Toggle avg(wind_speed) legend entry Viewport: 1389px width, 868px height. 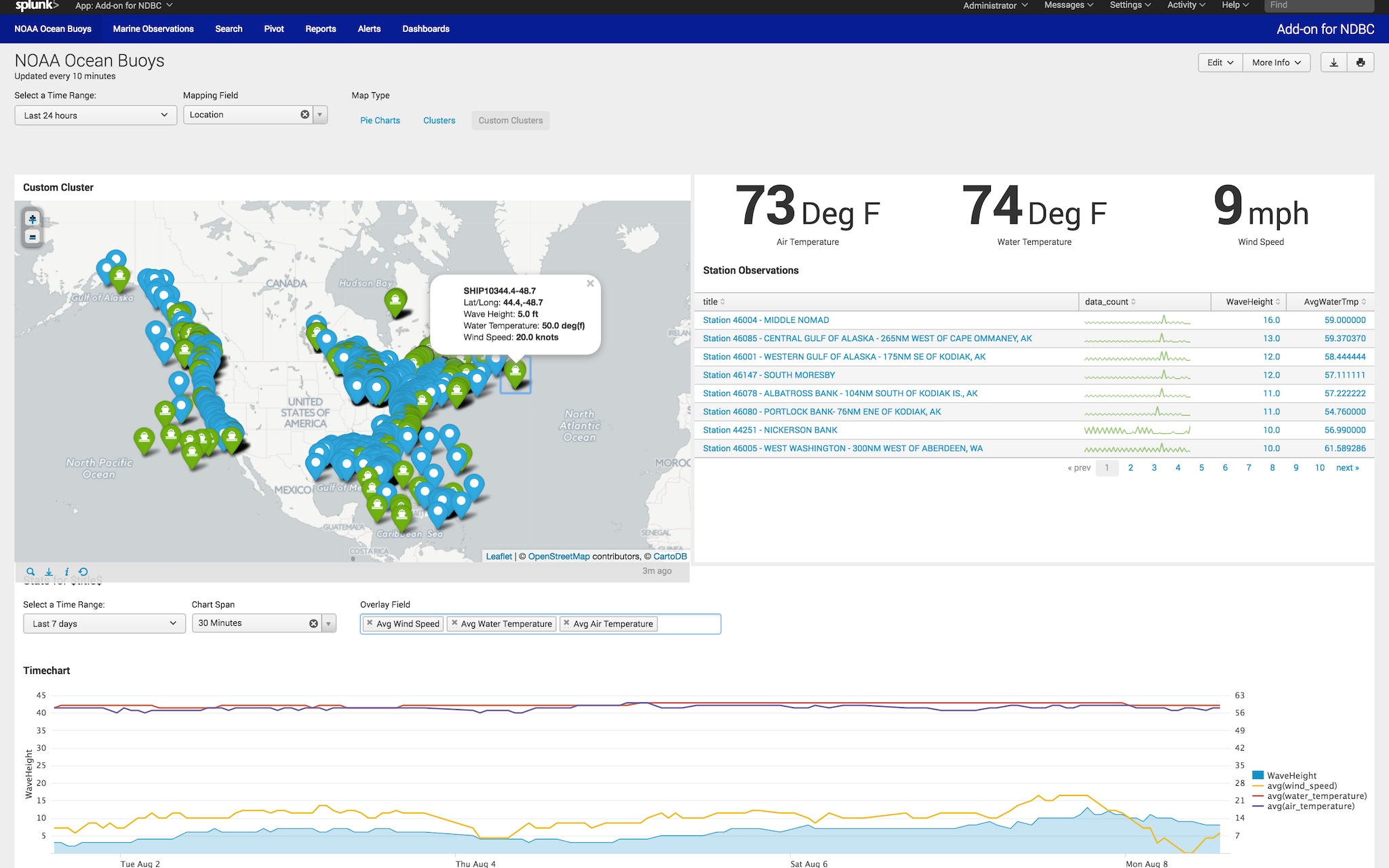(x=1295, y=785)
